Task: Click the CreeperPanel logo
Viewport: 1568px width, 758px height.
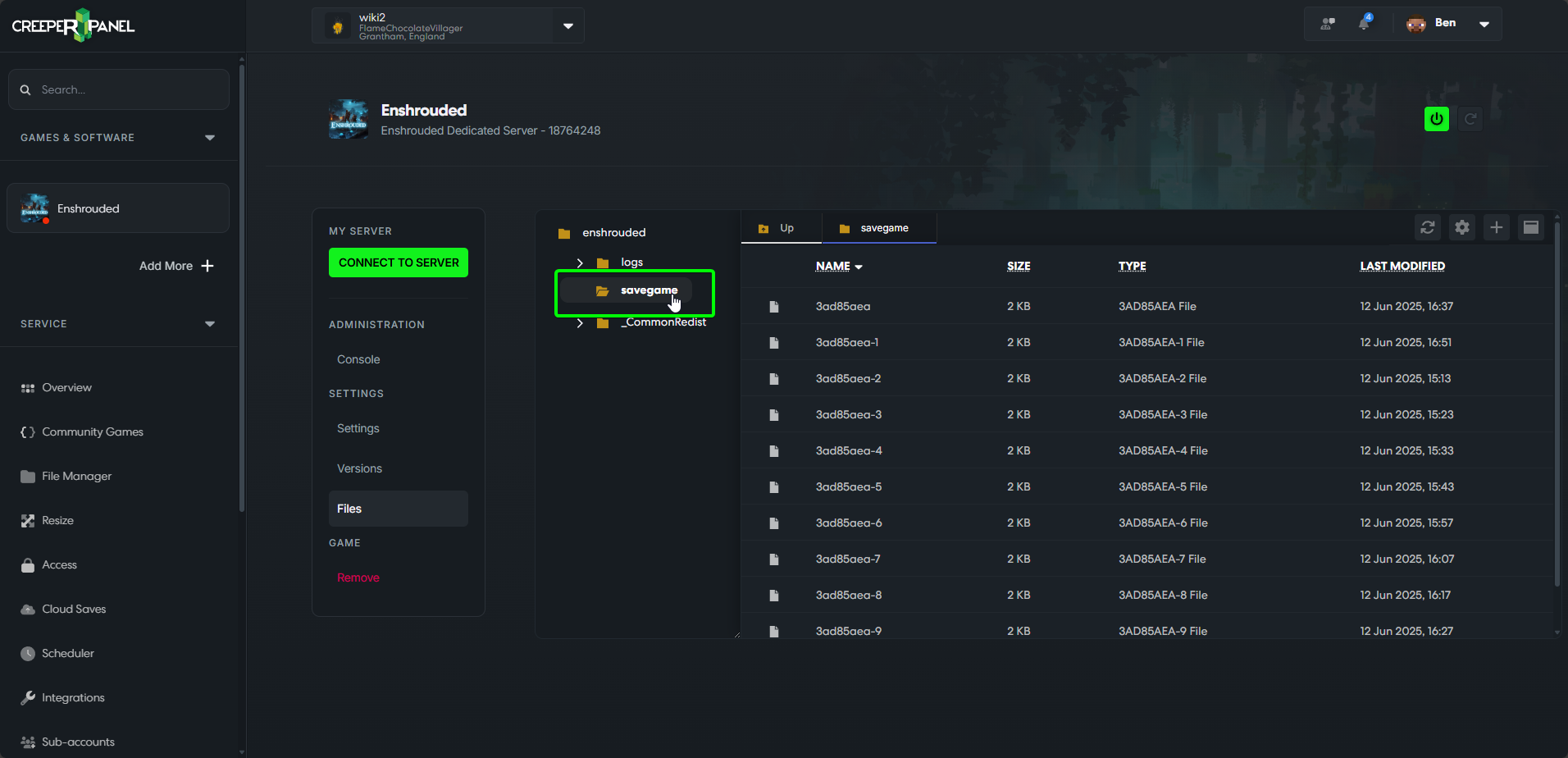Action: tap(73, 25)
